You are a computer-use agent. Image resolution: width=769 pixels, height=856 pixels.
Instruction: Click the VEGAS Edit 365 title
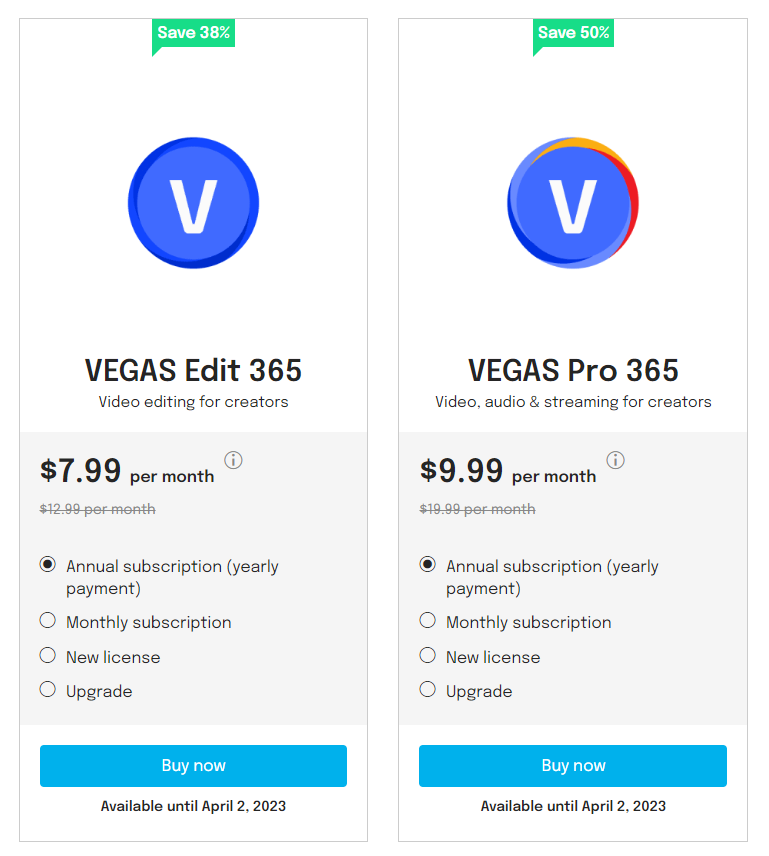[x=193, y=370]
